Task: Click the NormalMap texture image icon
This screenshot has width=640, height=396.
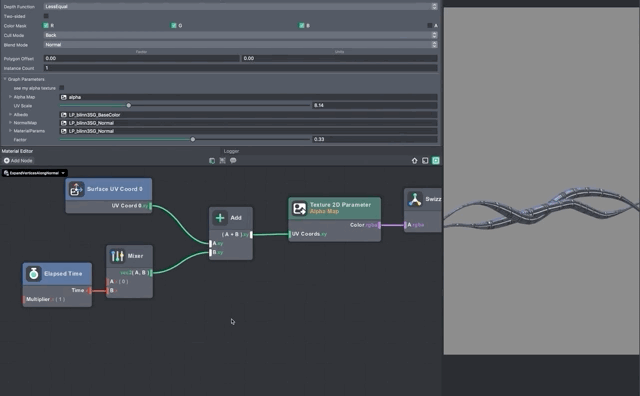Action: (64, 123)
